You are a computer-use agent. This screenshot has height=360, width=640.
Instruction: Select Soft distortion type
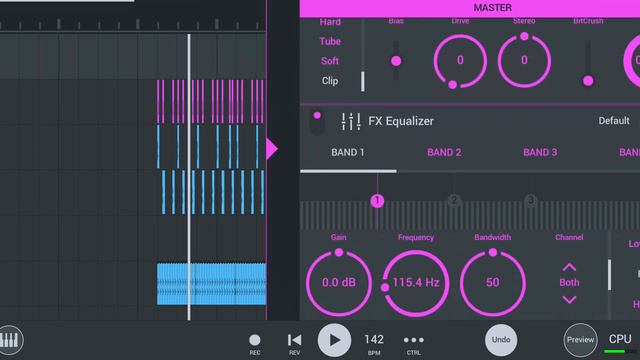coord(330,61)
